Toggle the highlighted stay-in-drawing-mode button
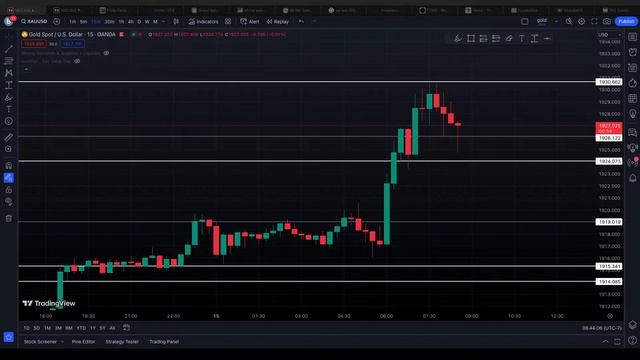This screenshot has height=360, width=640. click(9, 178)
